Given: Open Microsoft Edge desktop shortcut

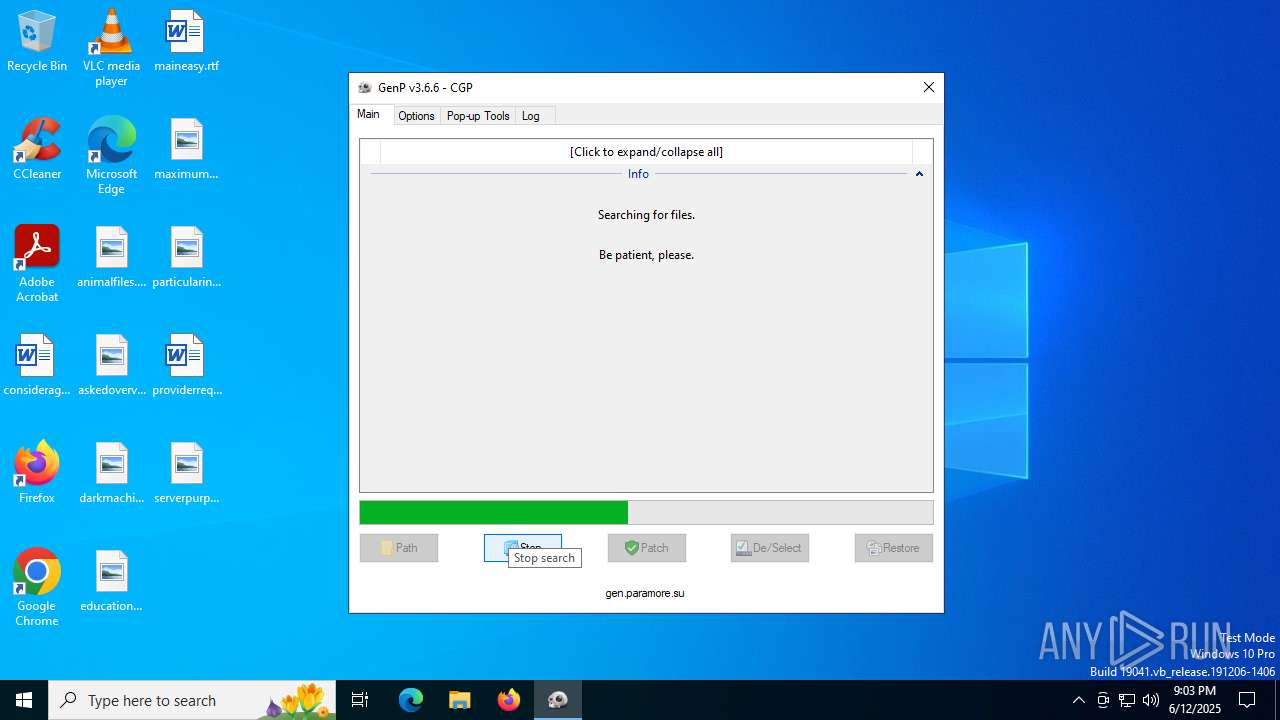Looking at the screenshot, I should 111,156.
